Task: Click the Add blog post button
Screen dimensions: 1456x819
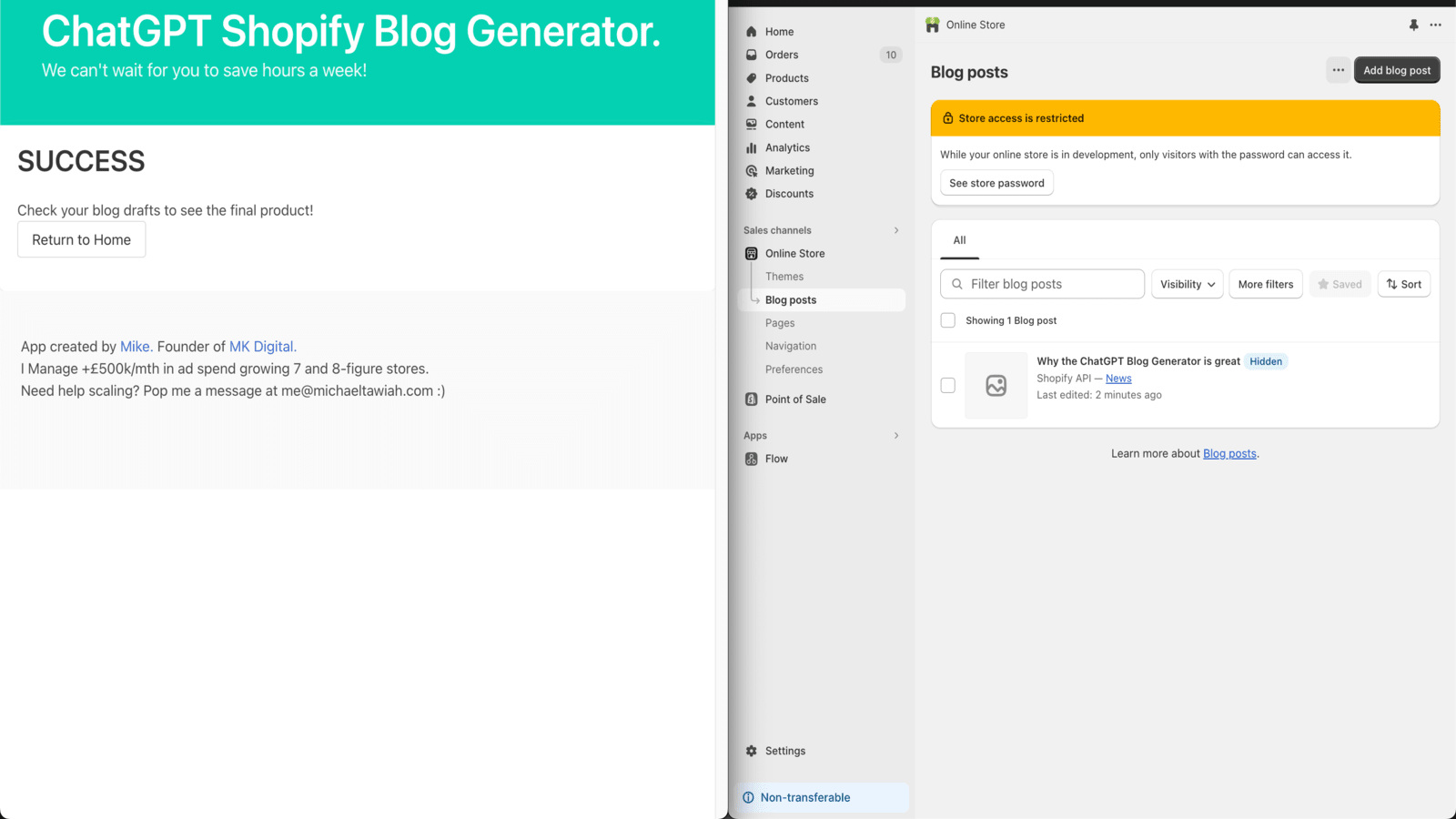Action: click(x=1397, y=70)
